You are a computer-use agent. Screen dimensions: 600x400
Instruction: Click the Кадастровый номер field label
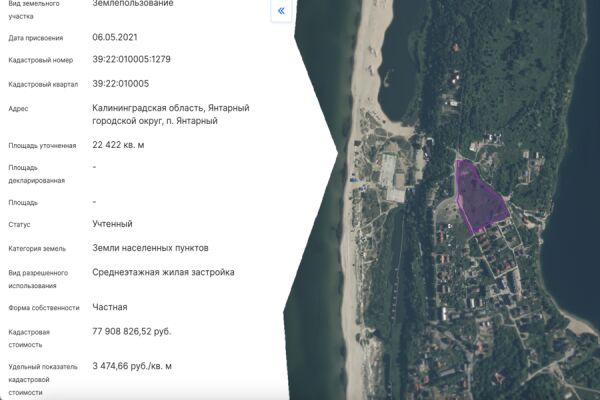point(40,60)
